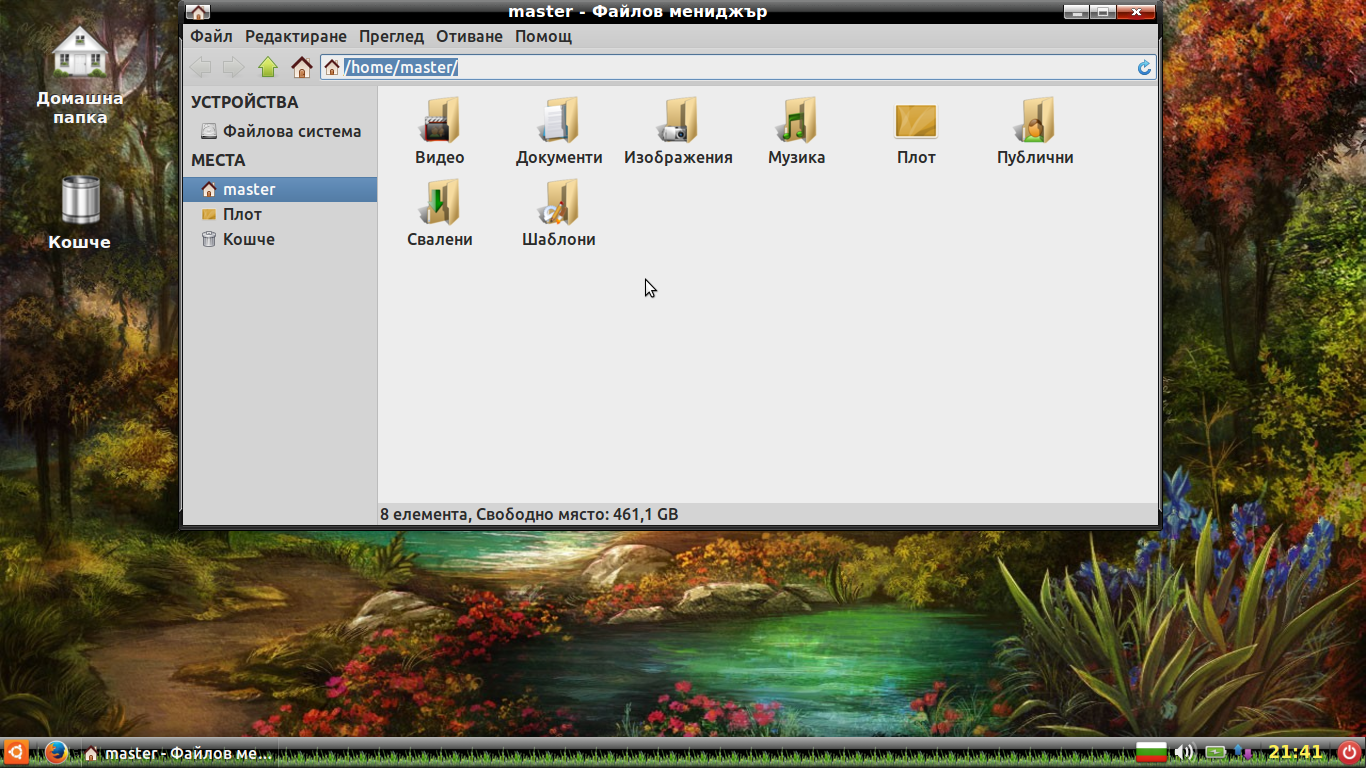
Task: Open network status arrows in tray
Action: click(1243, 752)
